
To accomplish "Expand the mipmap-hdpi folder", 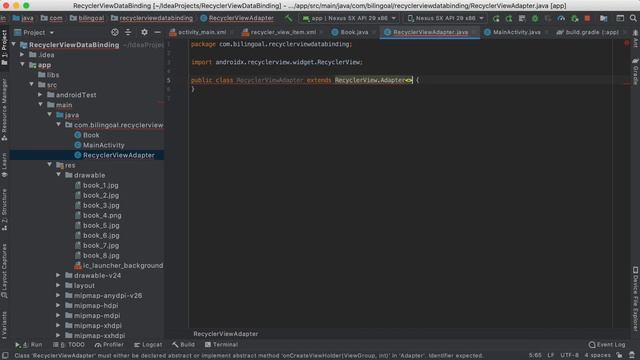I will point(58,305).
